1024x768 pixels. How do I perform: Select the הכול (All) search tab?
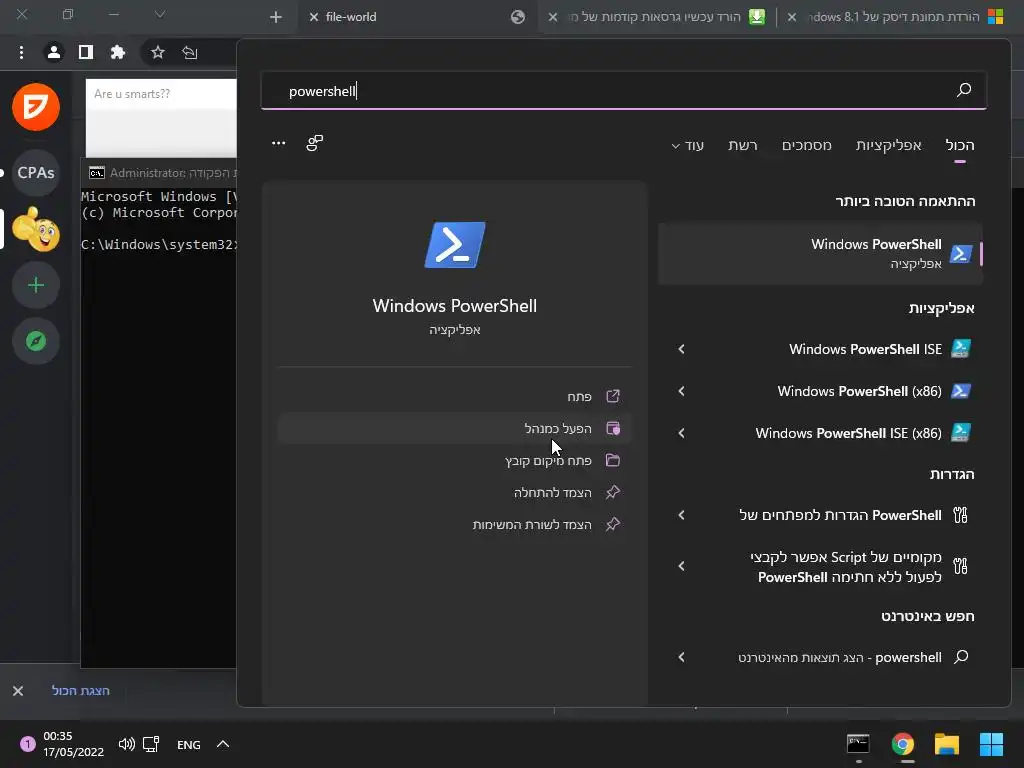pos(959,145)
